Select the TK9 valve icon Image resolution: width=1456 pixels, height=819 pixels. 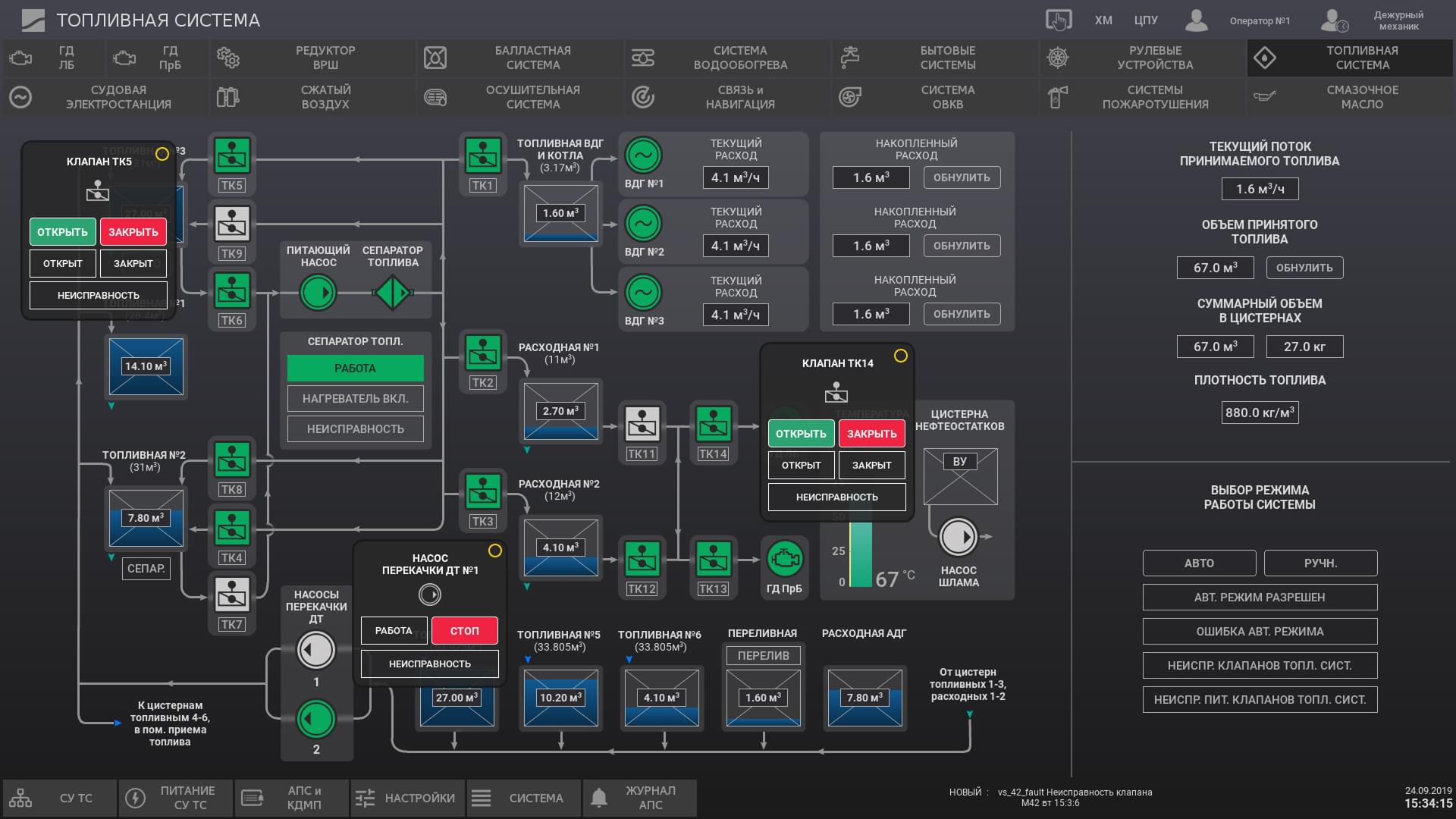pos(232,224)
